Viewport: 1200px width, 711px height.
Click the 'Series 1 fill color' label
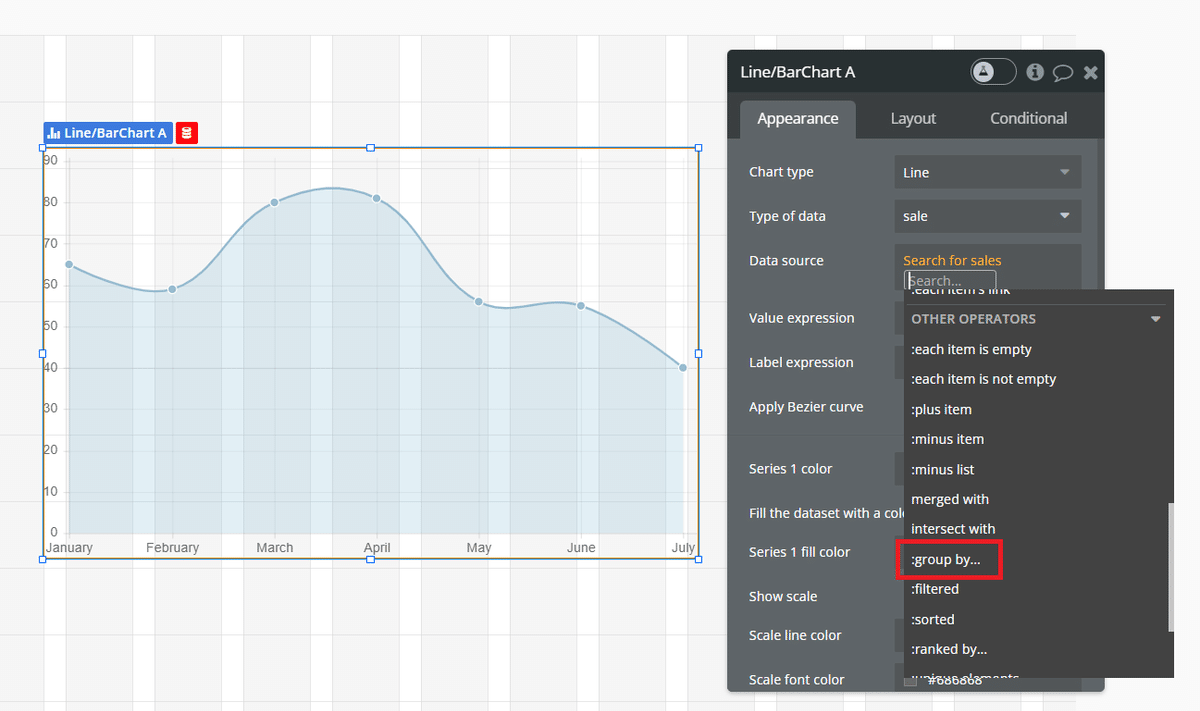click(799, 552)
